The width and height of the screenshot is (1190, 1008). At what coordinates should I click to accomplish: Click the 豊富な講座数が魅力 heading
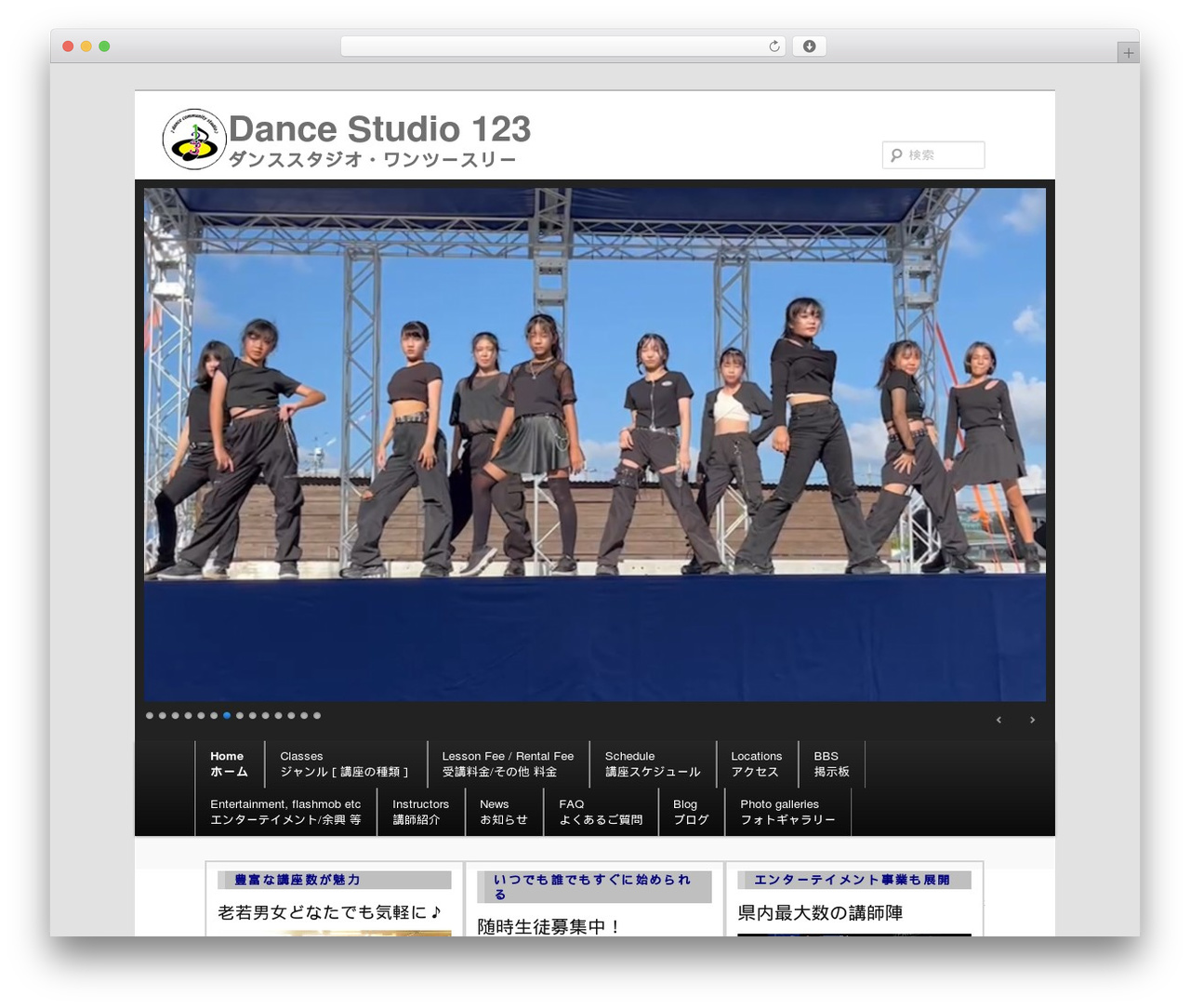[x=335, y=880]
